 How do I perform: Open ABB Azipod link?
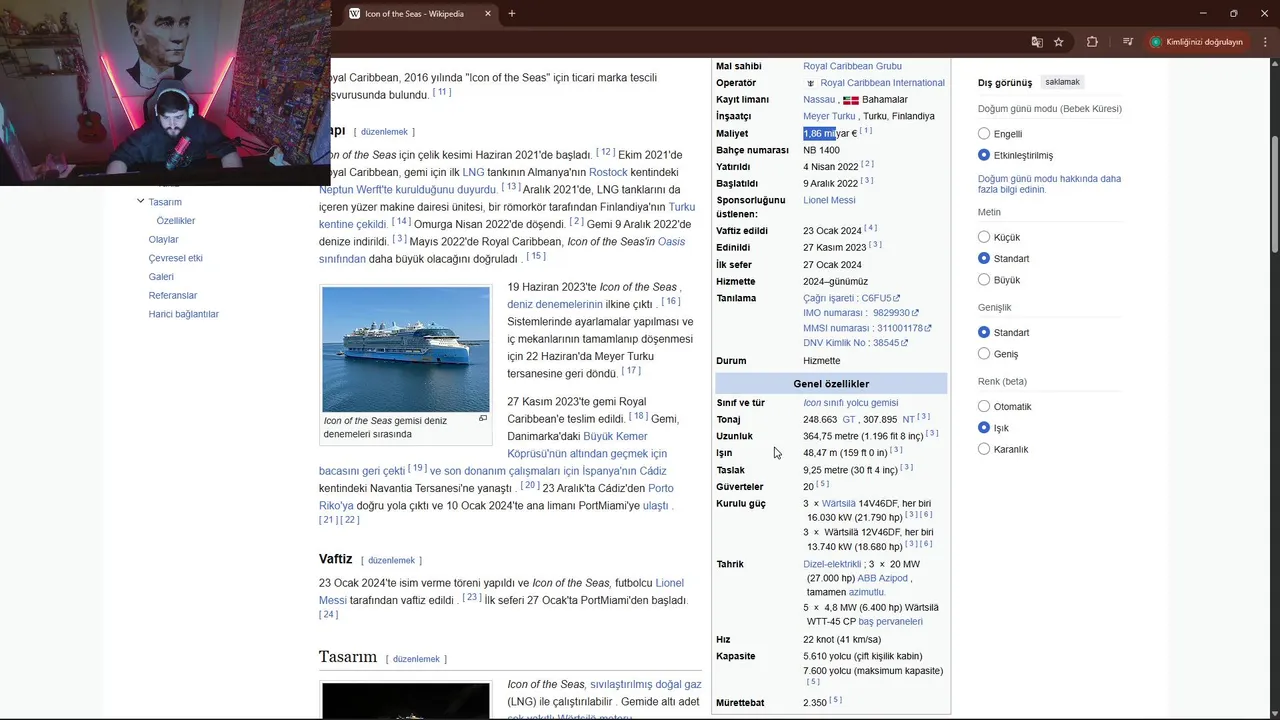click(x=882, y=578)
